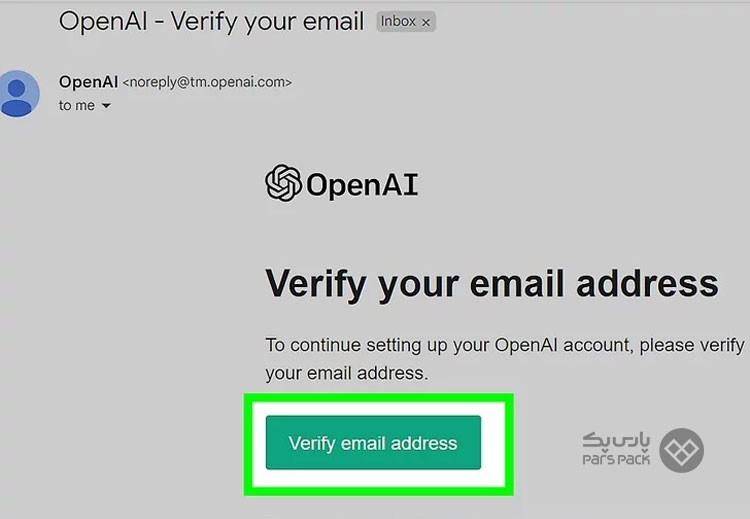This screenshot has width=750, height=519.
Task: Expand recipient details arrow beside "to me"
Action: coord(106,106)
